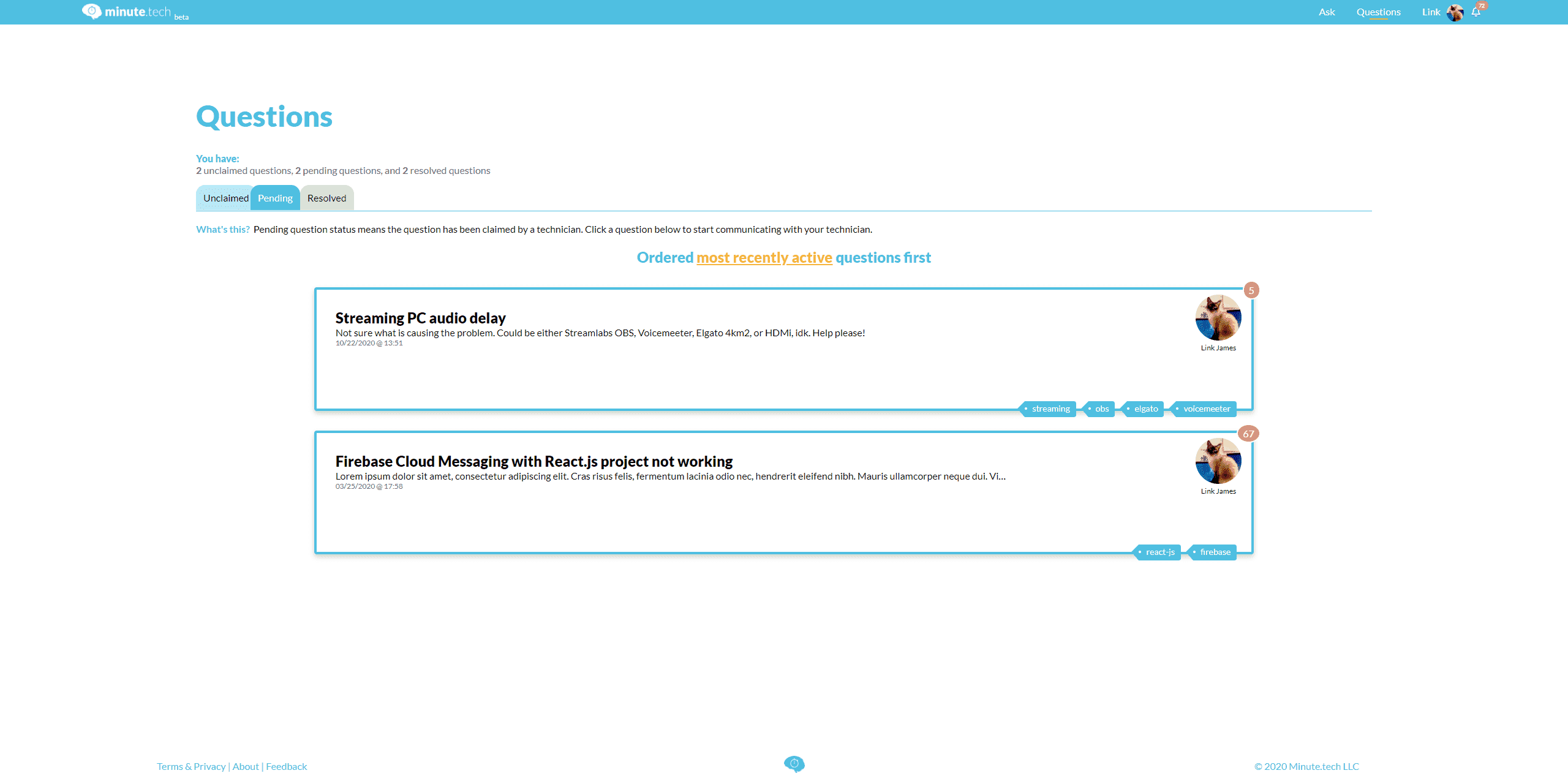Image resolution: width=1568 pixels, height=784 pixels.
Task: Toggle to Pending questions filter
Action: (x=276, y=197)
